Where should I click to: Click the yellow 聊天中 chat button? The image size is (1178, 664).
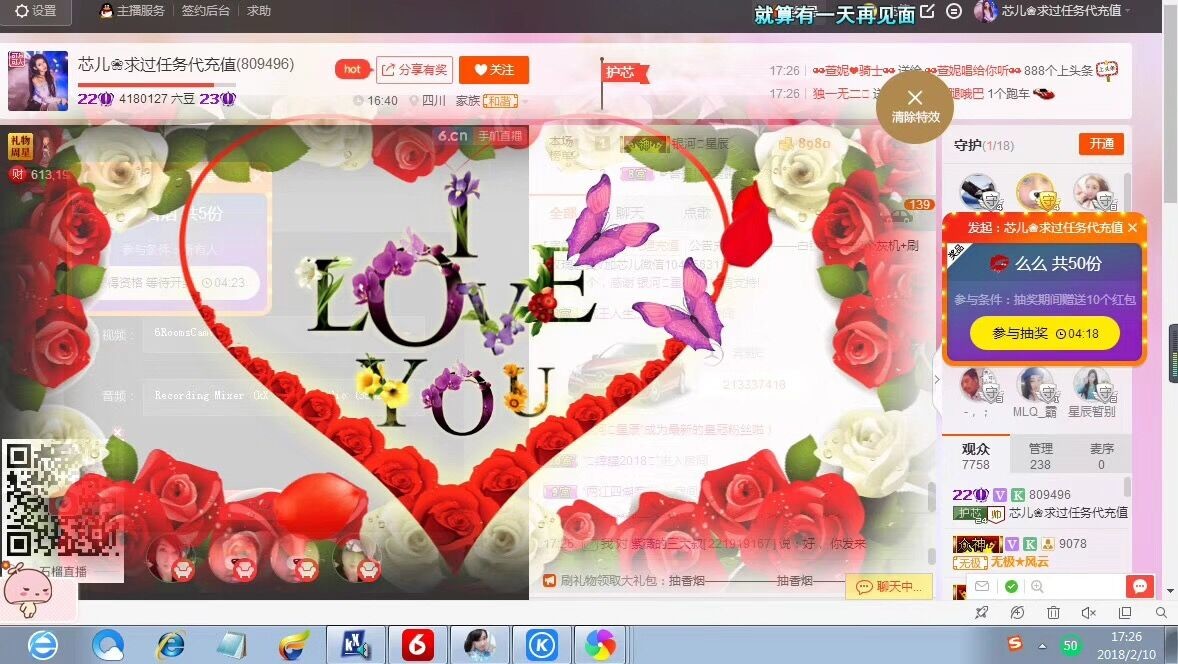[x=889, y=586]
